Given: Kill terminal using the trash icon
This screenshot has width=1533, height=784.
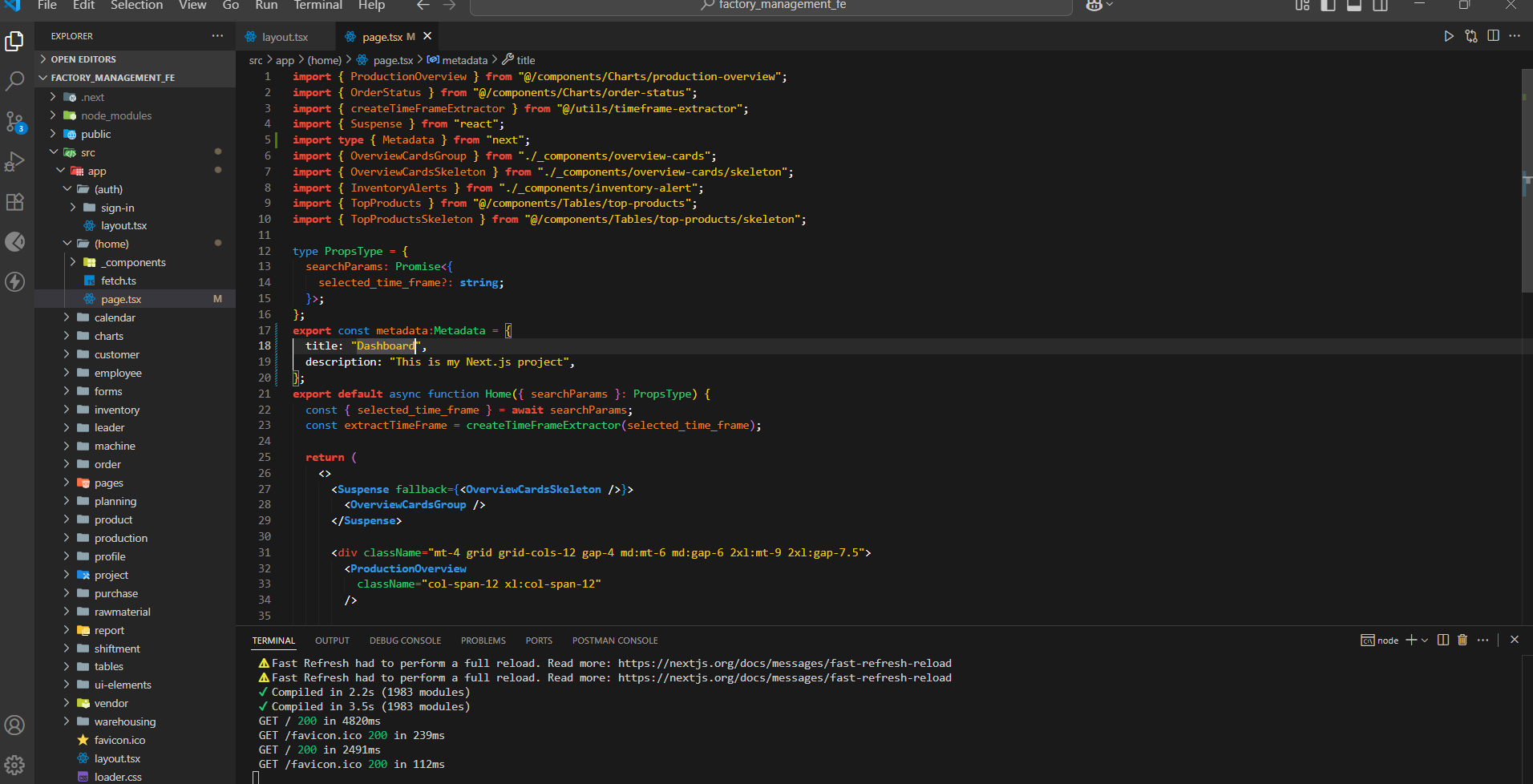Looking at the screenshot, I should (x=1462, y=640).
